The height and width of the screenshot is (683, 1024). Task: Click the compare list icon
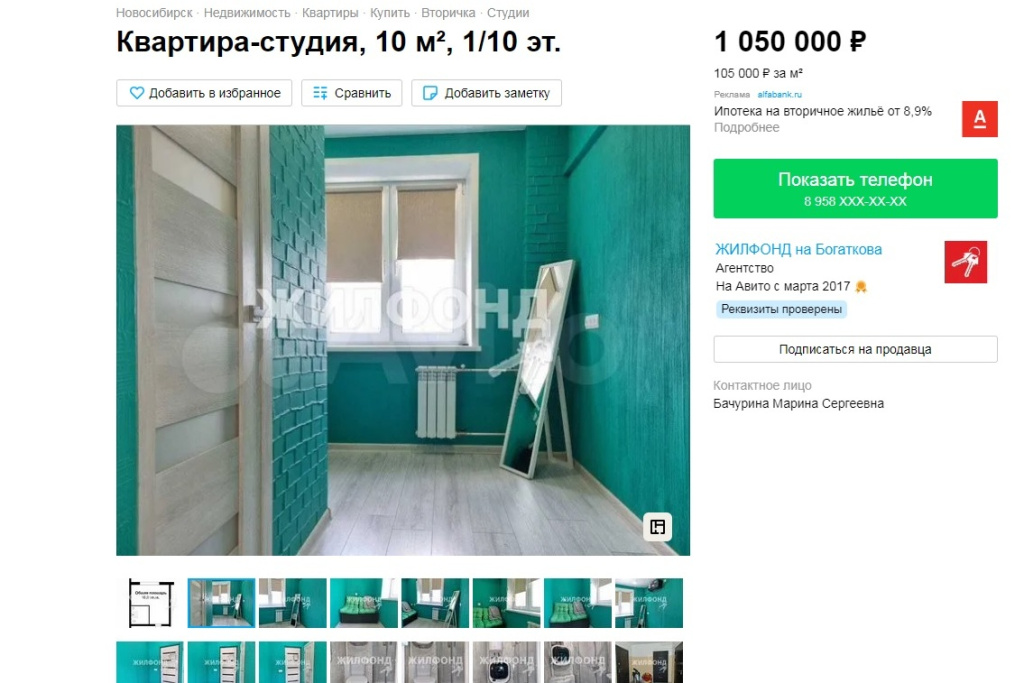click(320, 93)
